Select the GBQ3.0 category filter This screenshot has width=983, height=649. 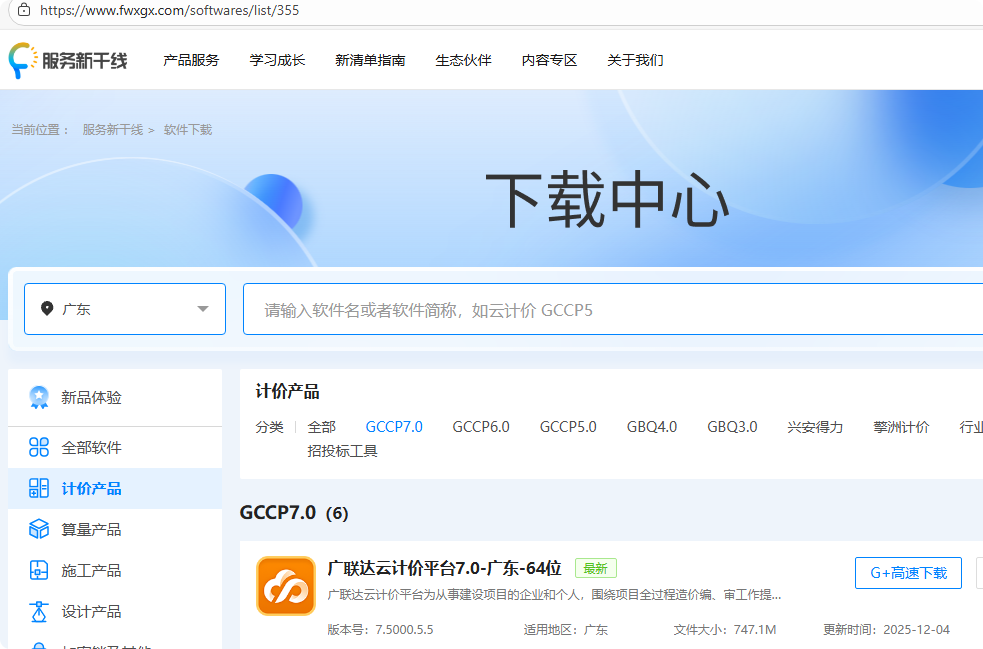point(732,427)
